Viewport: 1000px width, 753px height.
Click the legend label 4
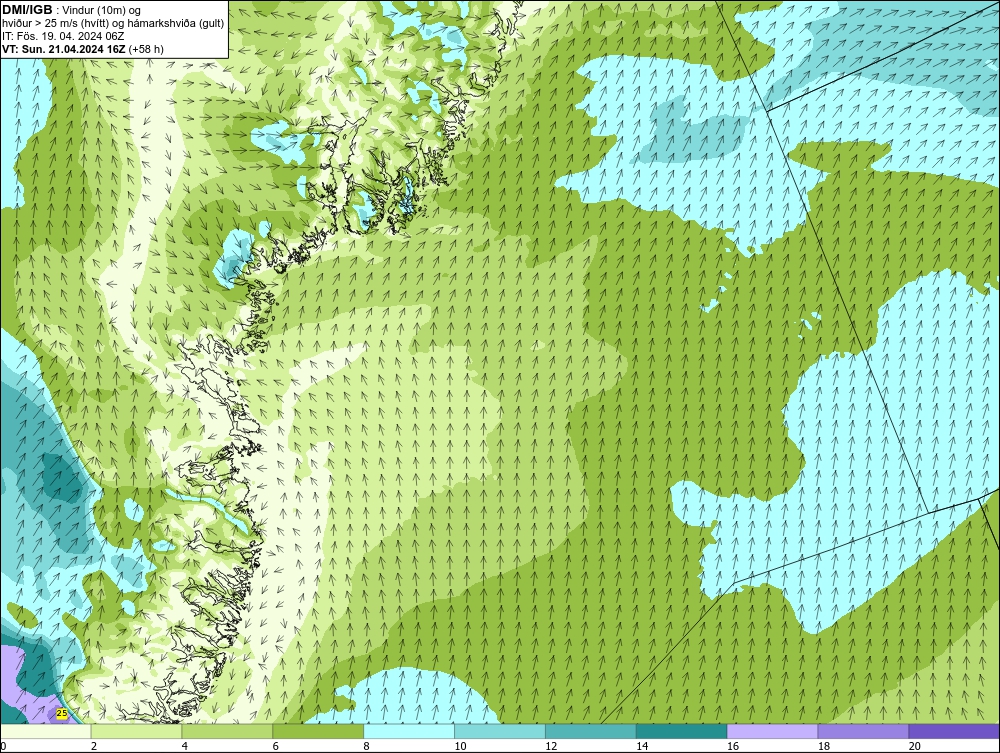[184, 746]
